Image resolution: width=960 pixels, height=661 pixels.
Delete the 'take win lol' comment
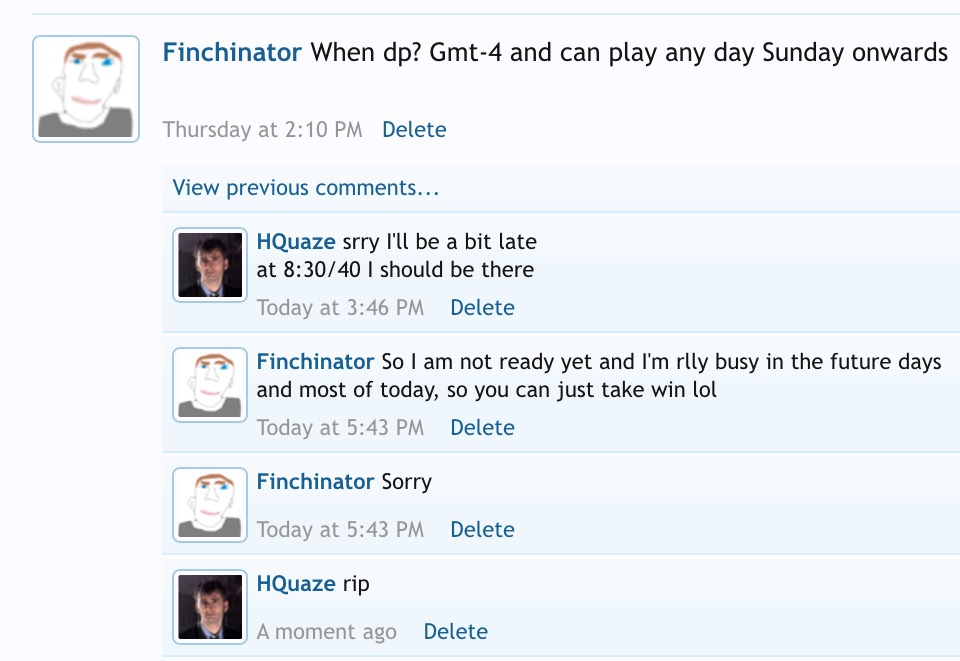coord(482,427)
